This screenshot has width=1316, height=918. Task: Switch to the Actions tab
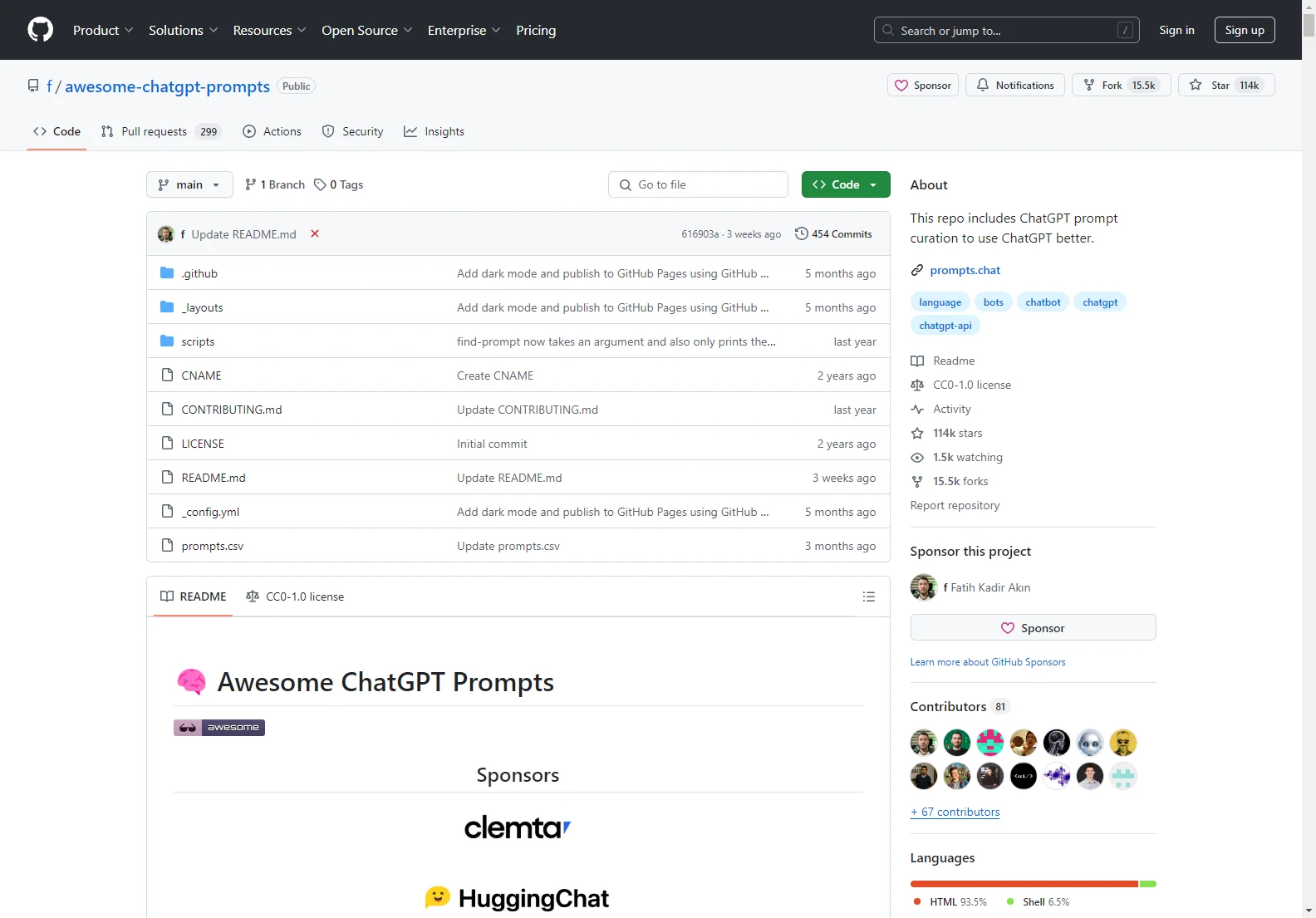273,131
